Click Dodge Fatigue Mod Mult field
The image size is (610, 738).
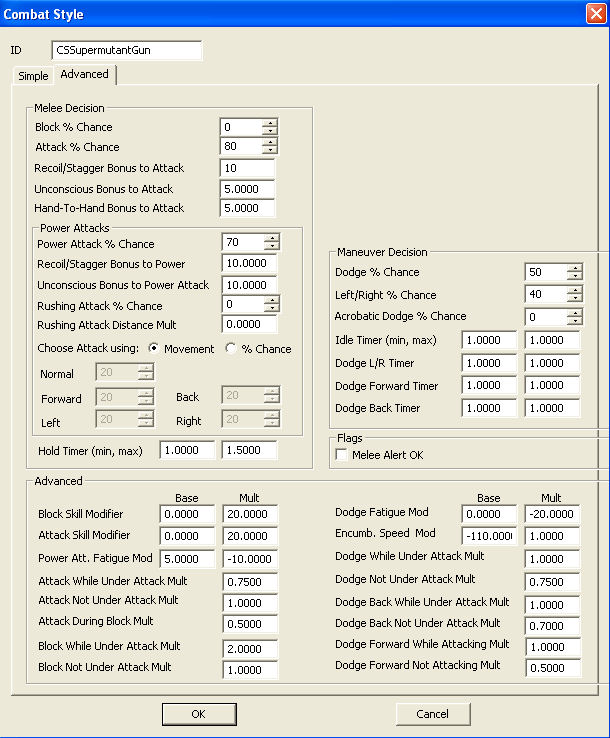(553, 514)
